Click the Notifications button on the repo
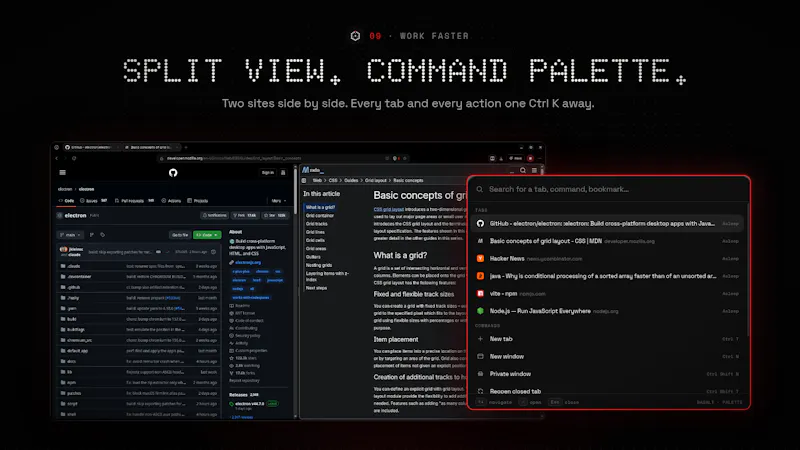This screenshot has height=450, width=800. pyautogui.click(x=214, y=215)
